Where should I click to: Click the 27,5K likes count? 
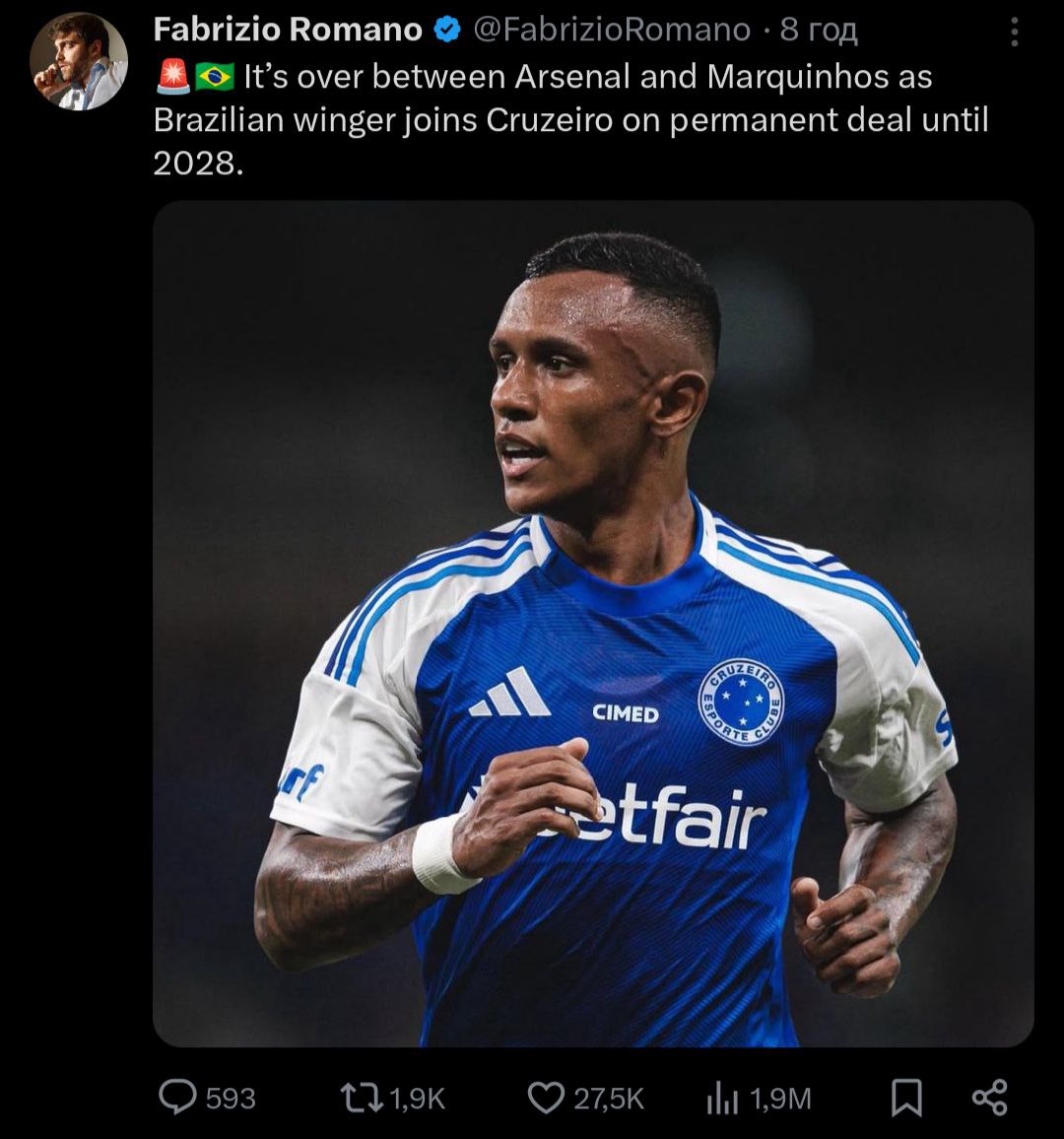pyautogui.click(x=609, y=1098)
